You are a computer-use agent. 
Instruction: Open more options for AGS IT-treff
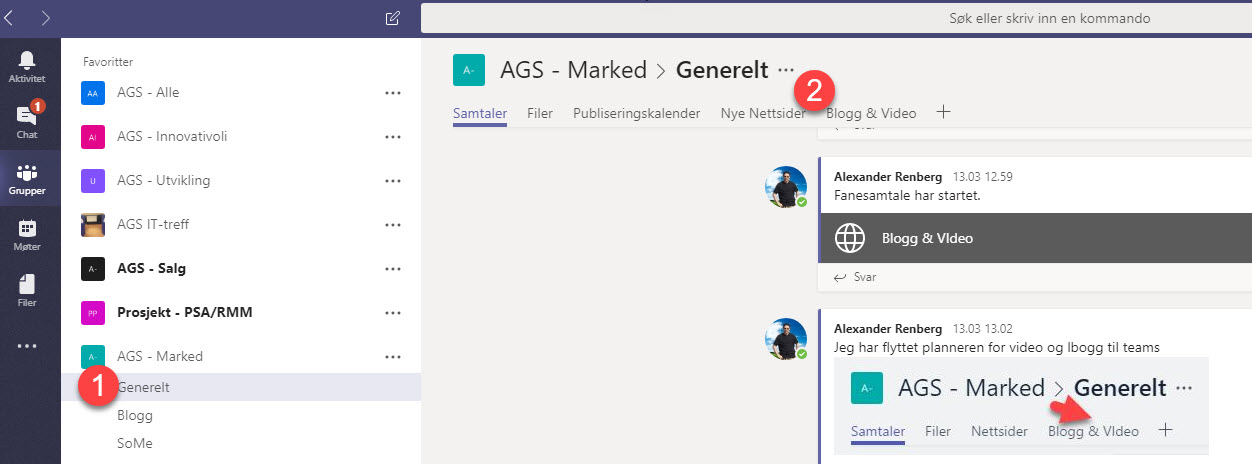393,225
